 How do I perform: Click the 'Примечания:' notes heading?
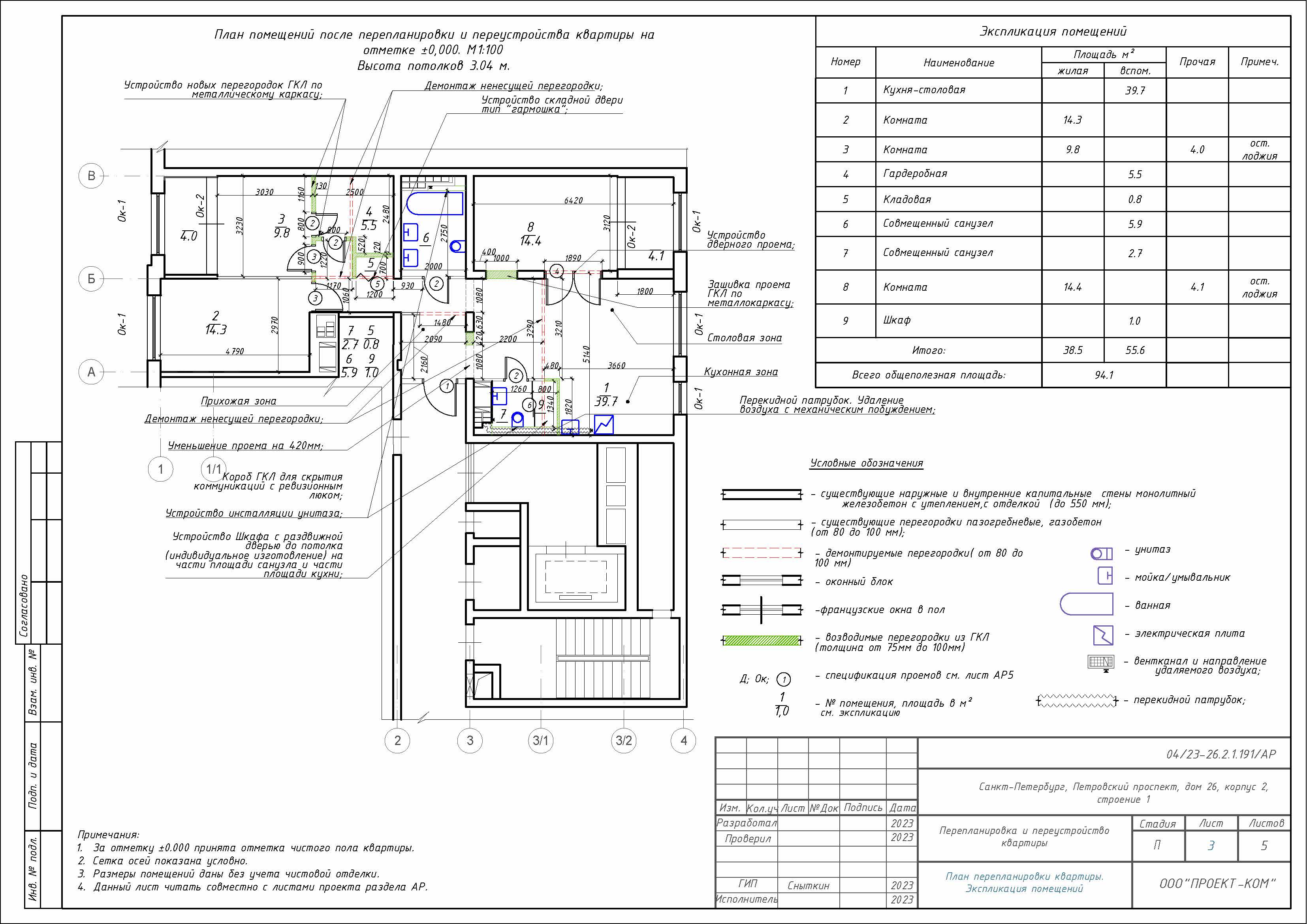108,835
